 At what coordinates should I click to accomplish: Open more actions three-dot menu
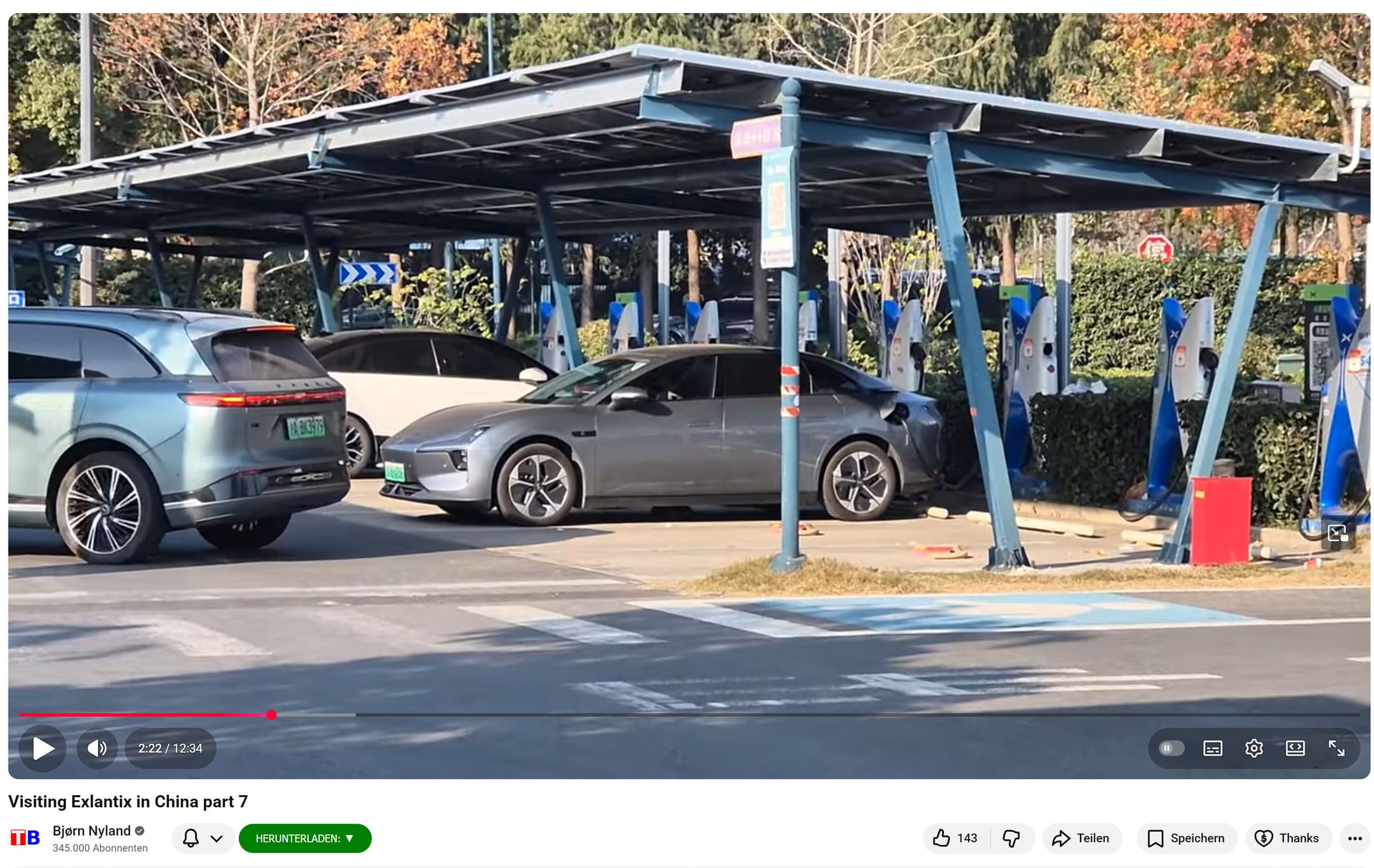(x=1355, y=838)
